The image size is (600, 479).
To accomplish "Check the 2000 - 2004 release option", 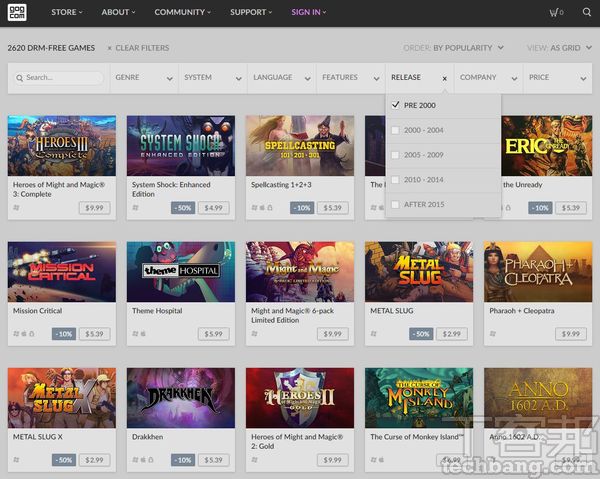I will point(397,130).
